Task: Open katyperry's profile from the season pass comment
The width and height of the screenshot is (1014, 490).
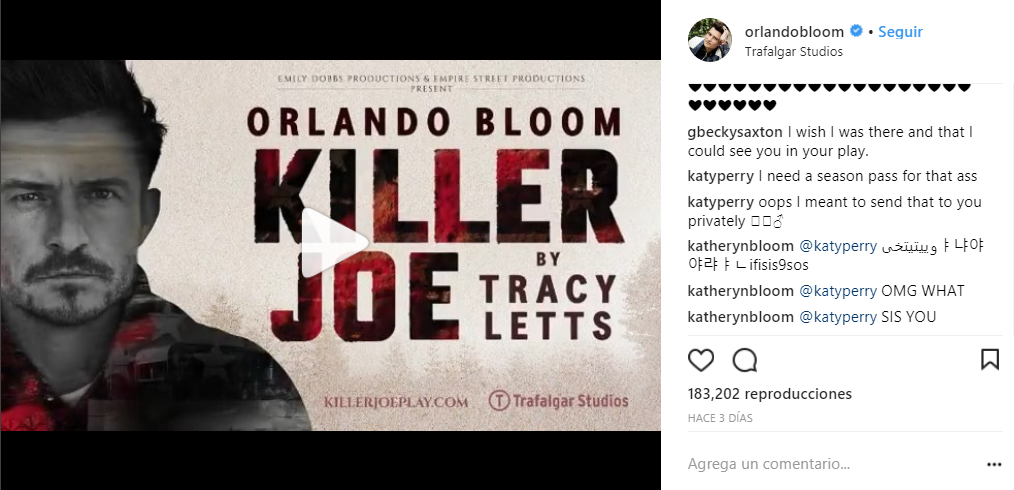Action: 721,176
